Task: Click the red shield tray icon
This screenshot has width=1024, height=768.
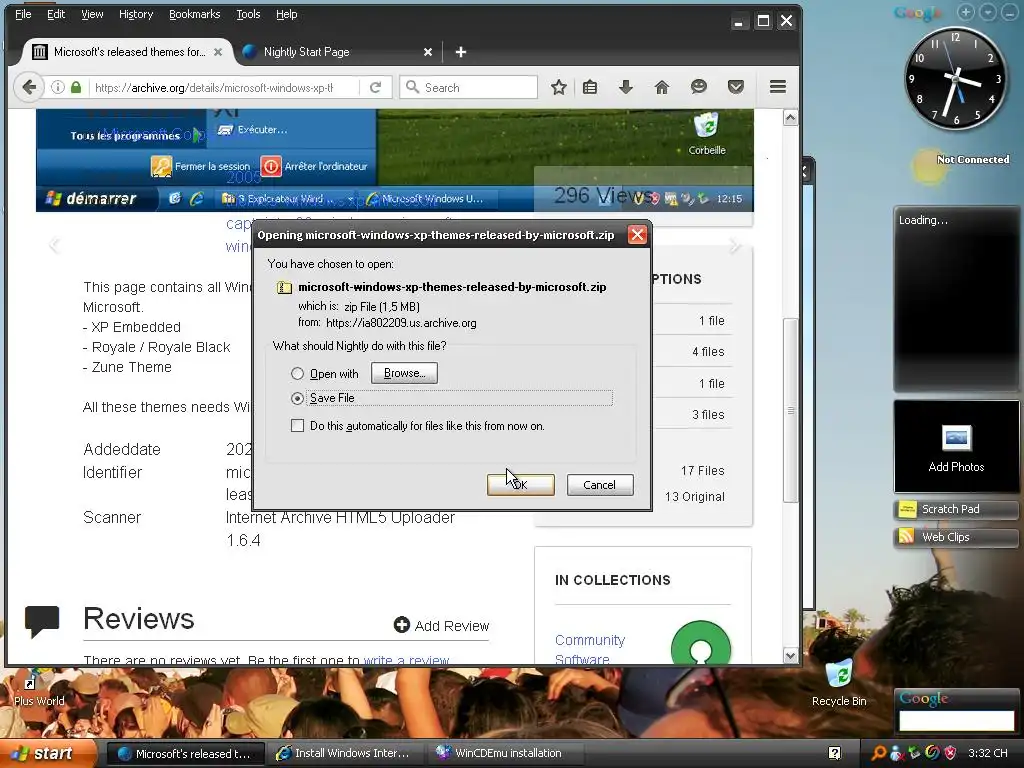Action: pos(950,753)
